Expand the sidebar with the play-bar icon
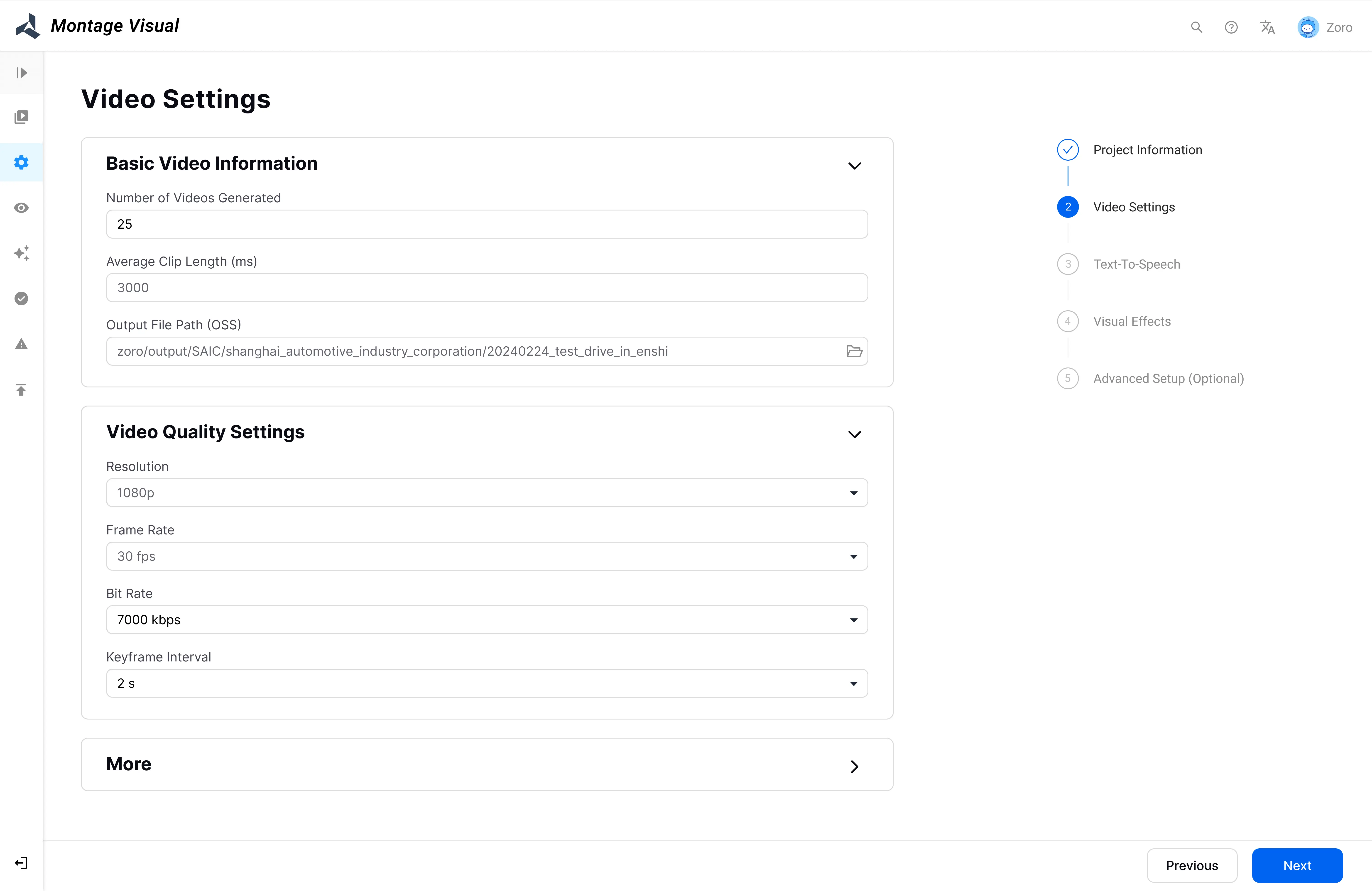 21,73
